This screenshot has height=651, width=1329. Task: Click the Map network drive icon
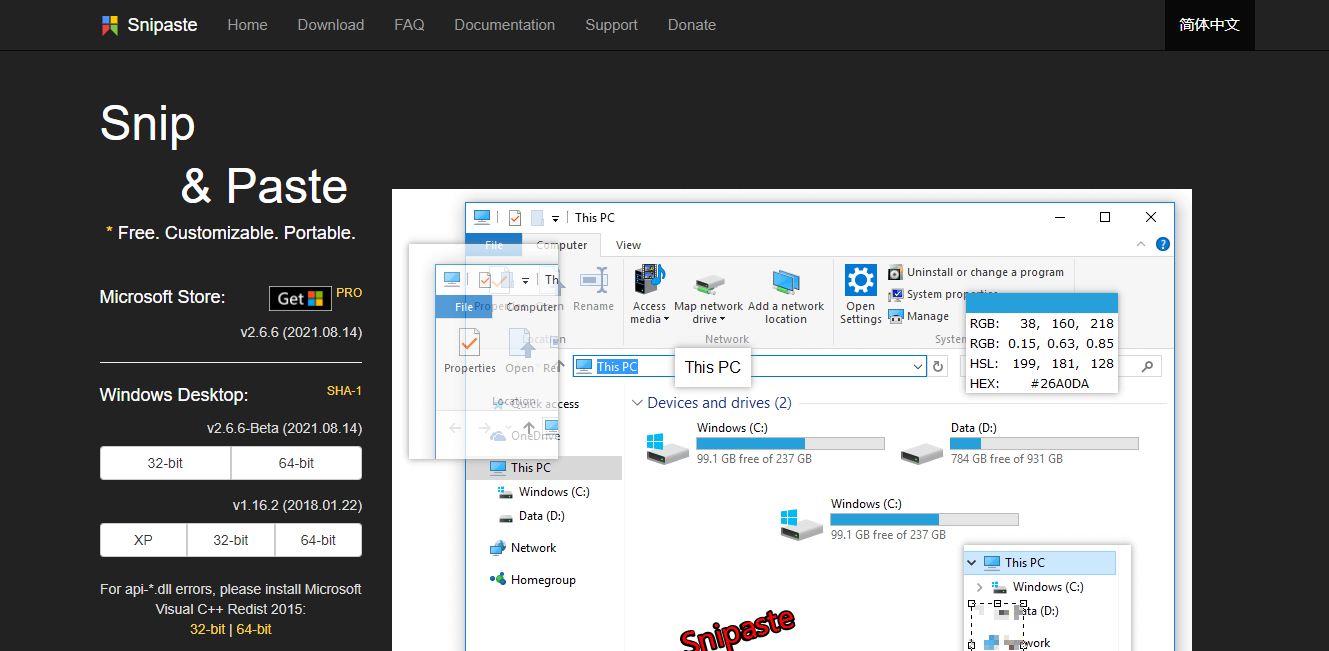708,283
